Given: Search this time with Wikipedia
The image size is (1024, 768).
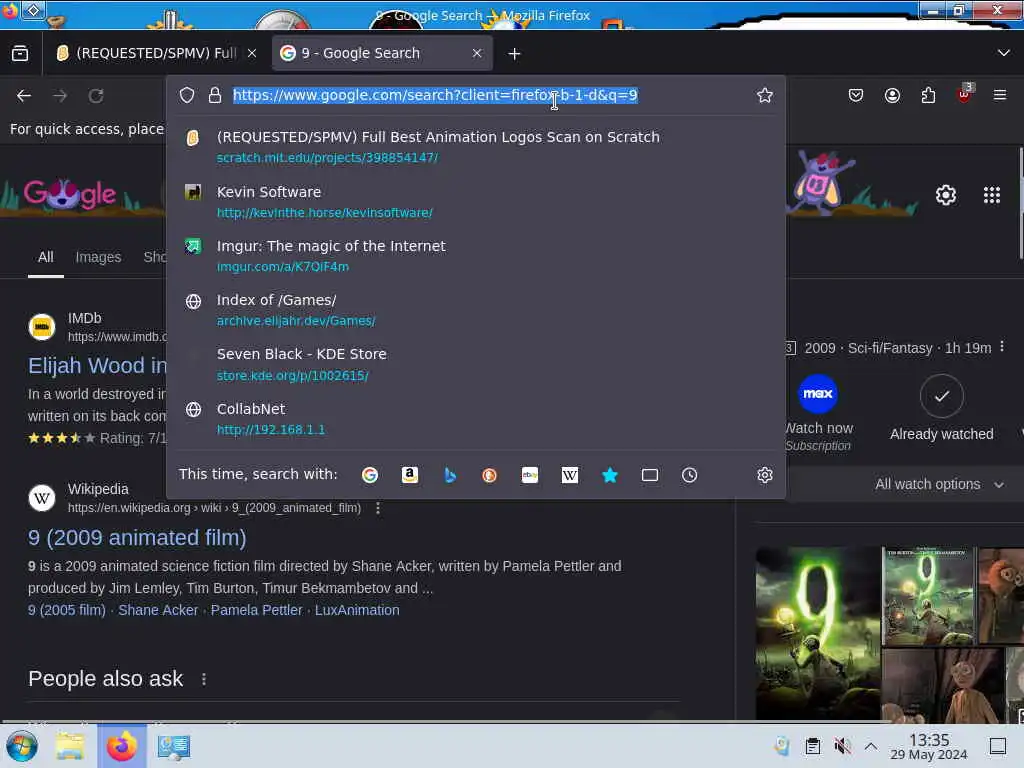Looking at the screenshot, I should (x=569, y=475).
